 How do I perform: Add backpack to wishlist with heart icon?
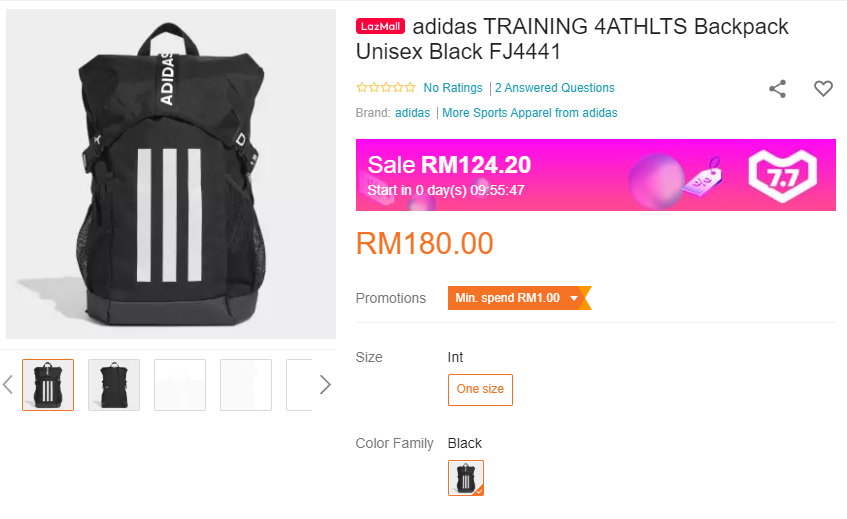pyautogui.click(x=823, y=88)
